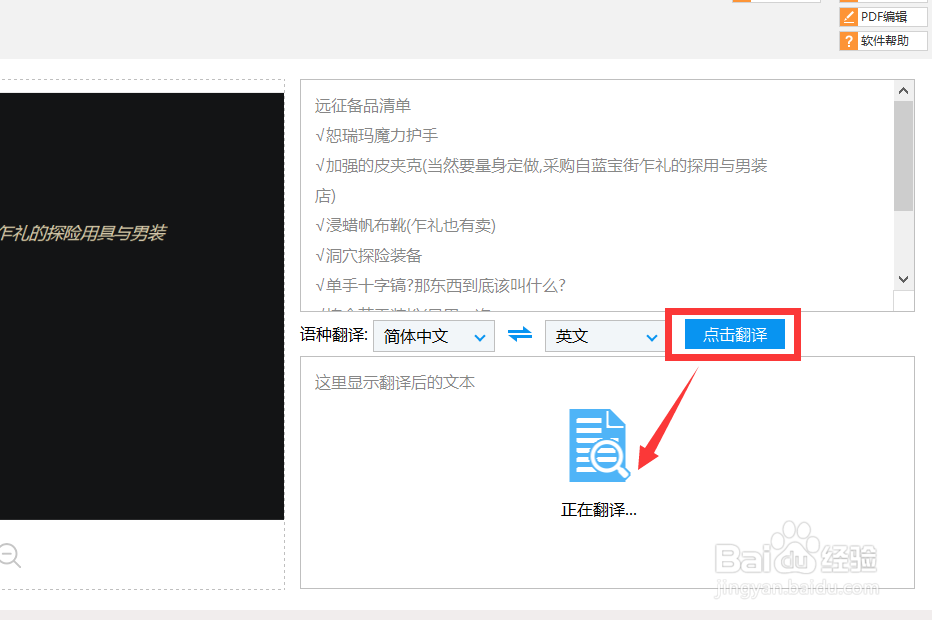Open 软件帮助 for software help

point(883,40)
